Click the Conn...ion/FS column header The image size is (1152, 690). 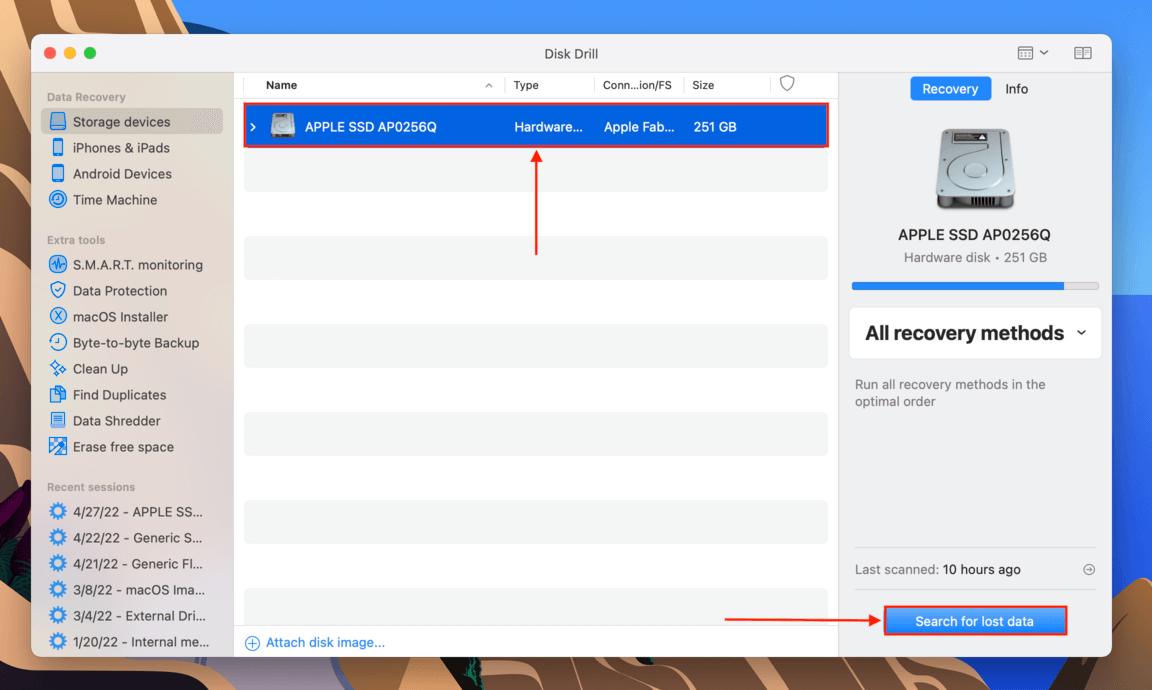coord(637,85)
